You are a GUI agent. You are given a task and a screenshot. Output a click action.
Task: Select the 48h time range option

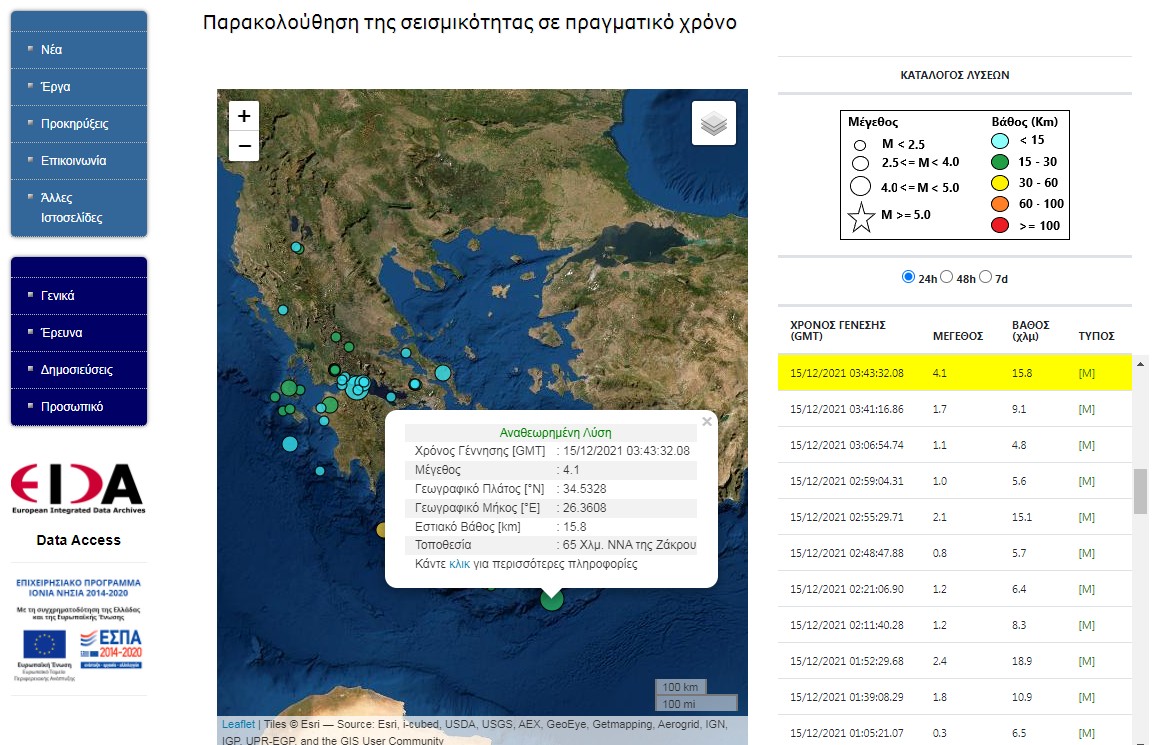pos(946,277)
